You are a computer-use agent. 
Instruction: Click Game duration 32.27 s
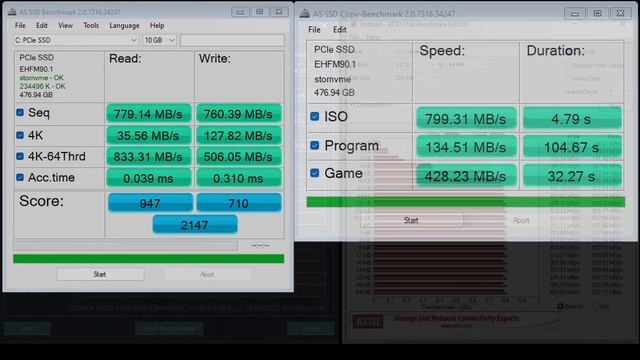point(572,176)
